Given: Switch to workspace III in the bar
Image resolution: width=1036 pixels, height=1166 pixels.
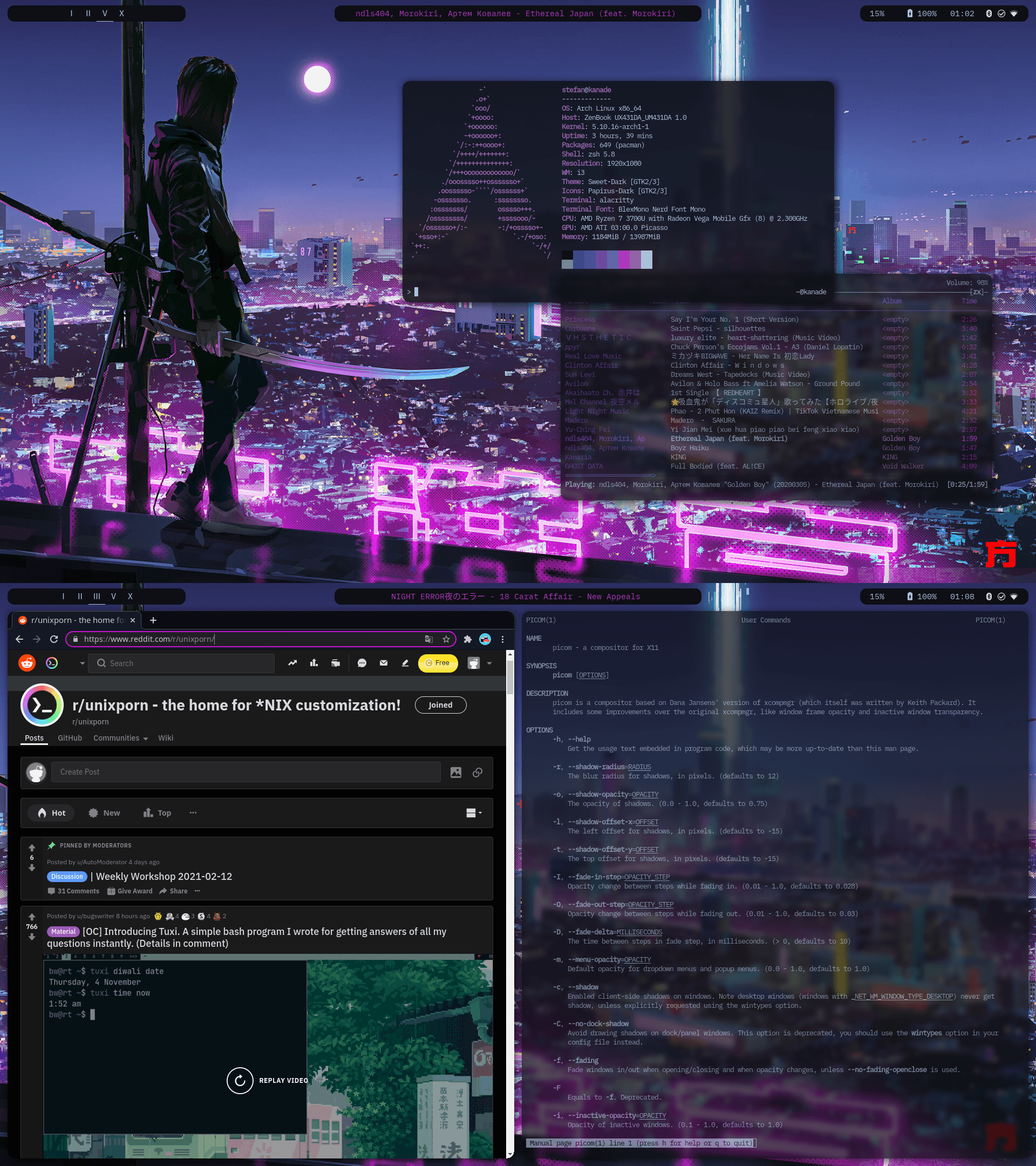Looking at the screenshot, I should (97, 596).
